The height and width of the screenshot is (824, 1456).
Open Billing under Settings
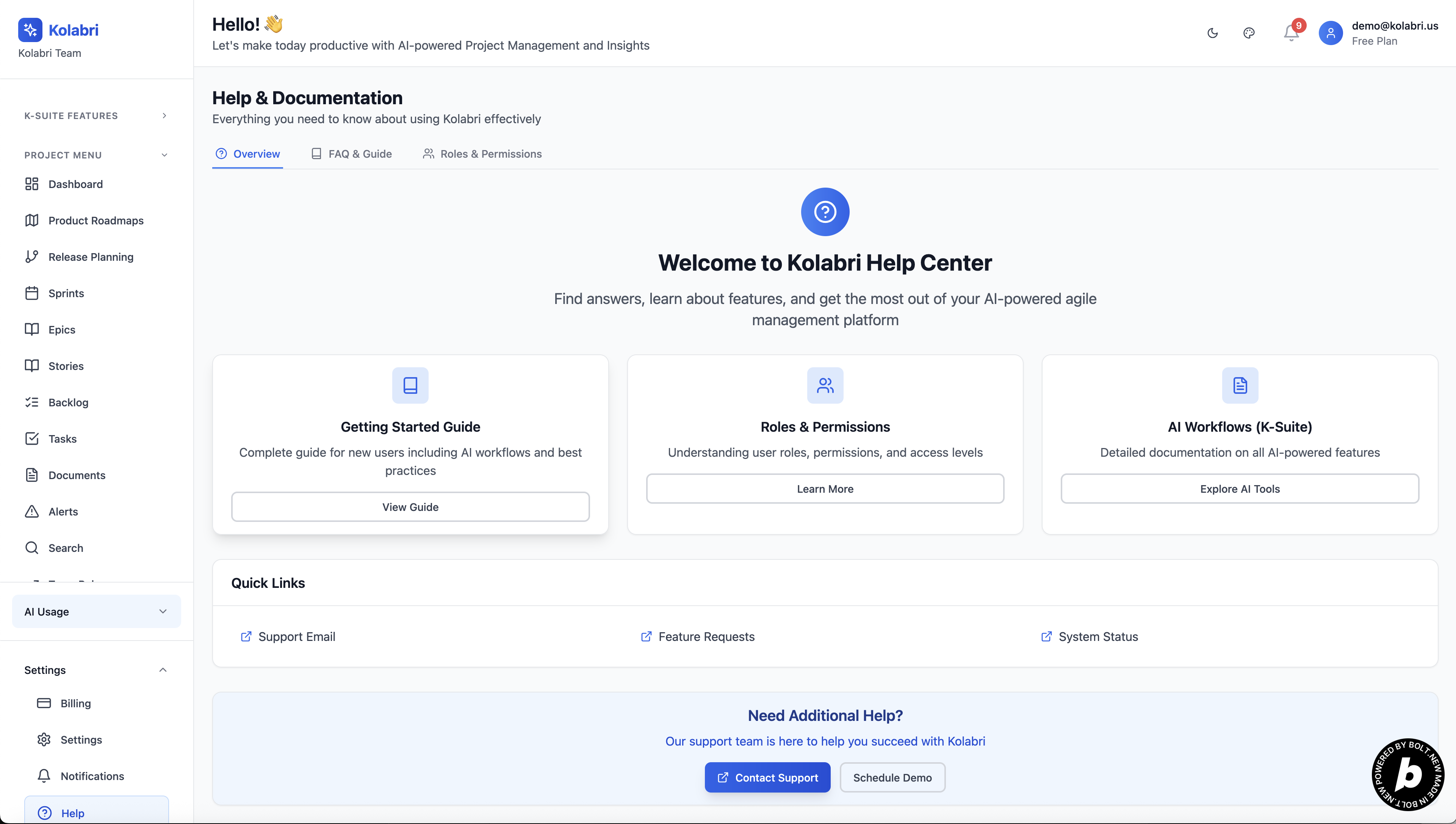click(75, 703)
